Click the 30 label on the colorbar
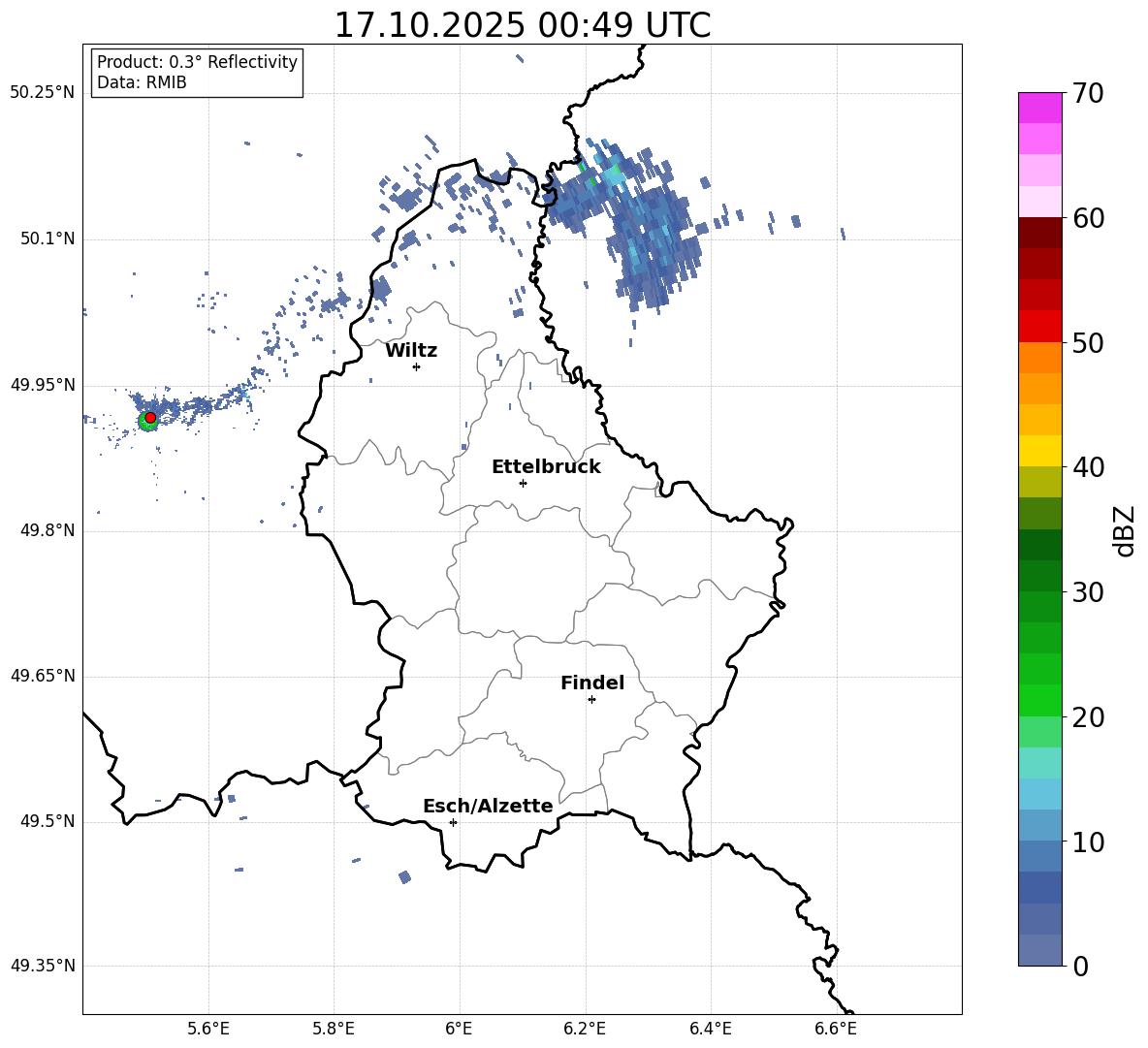Viewport: 1148px width, 1048px height. click(x=1088, y=592)
